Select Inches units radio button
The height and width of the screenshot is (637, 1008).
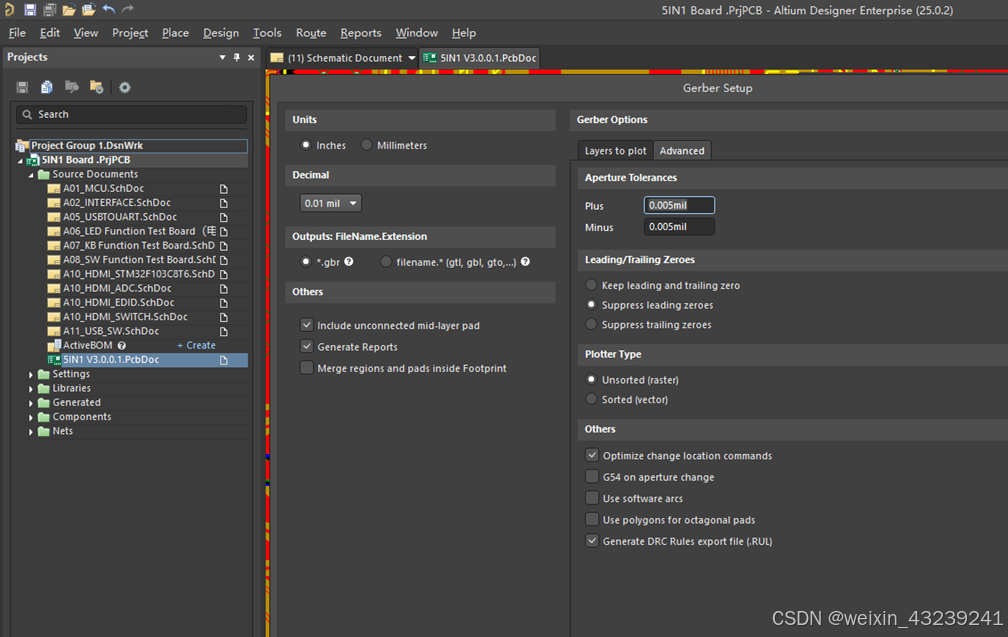(x=306, y=145)
